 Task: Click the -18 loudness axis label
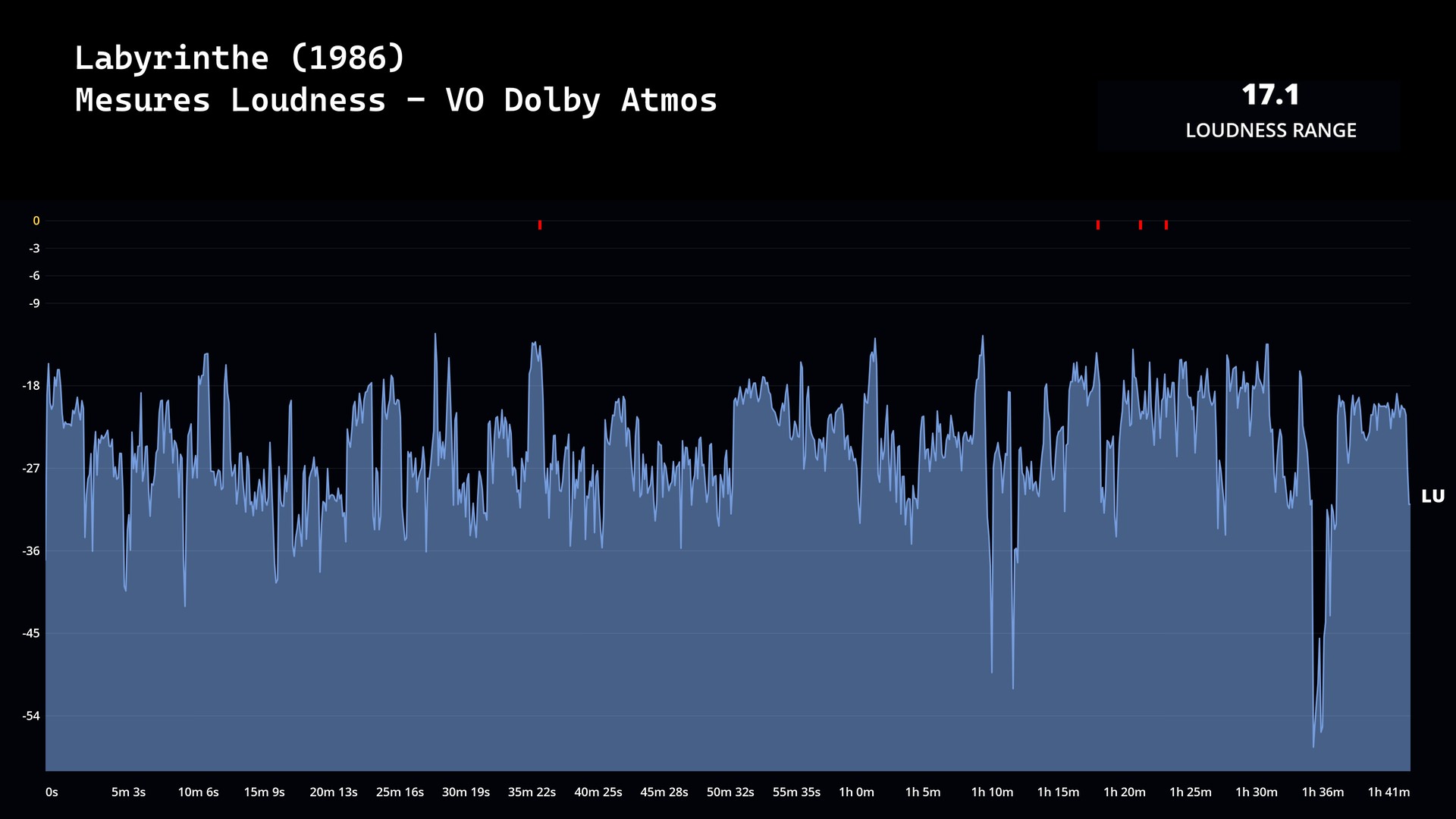(x=31, y=386)
